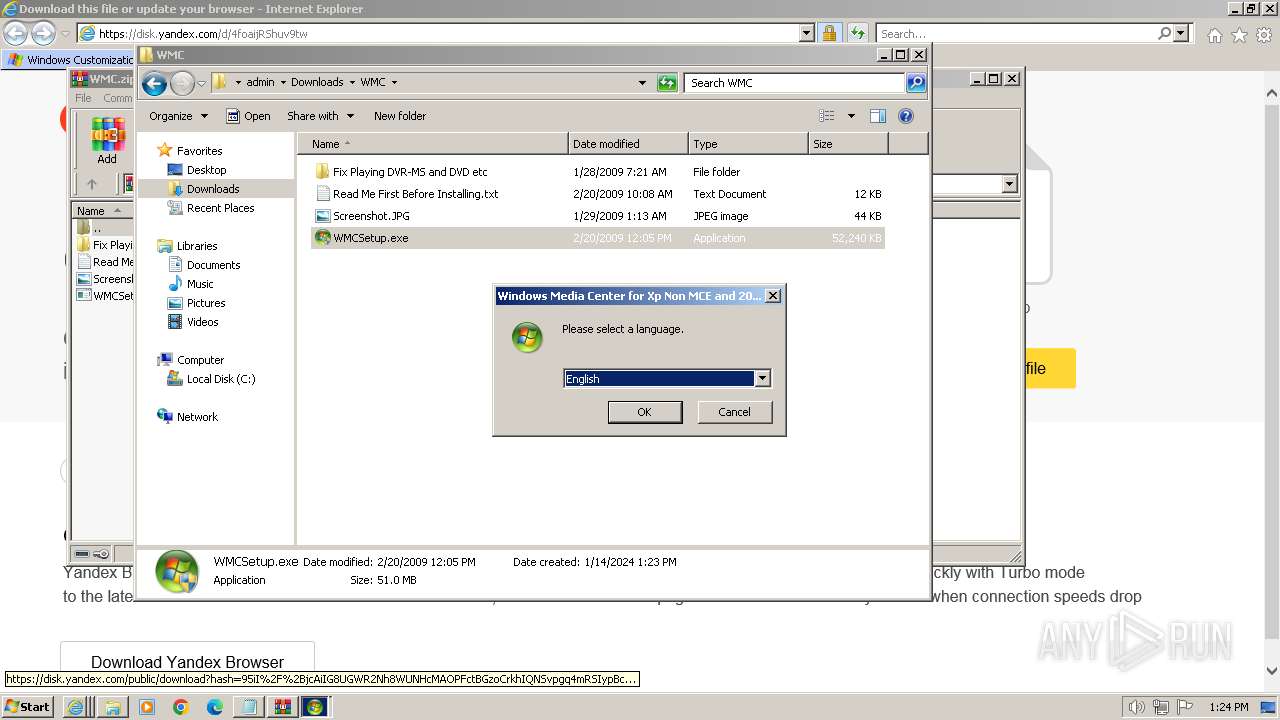
Task: Open Libraries in the navigation pane
Action: (x=197, y=246)
